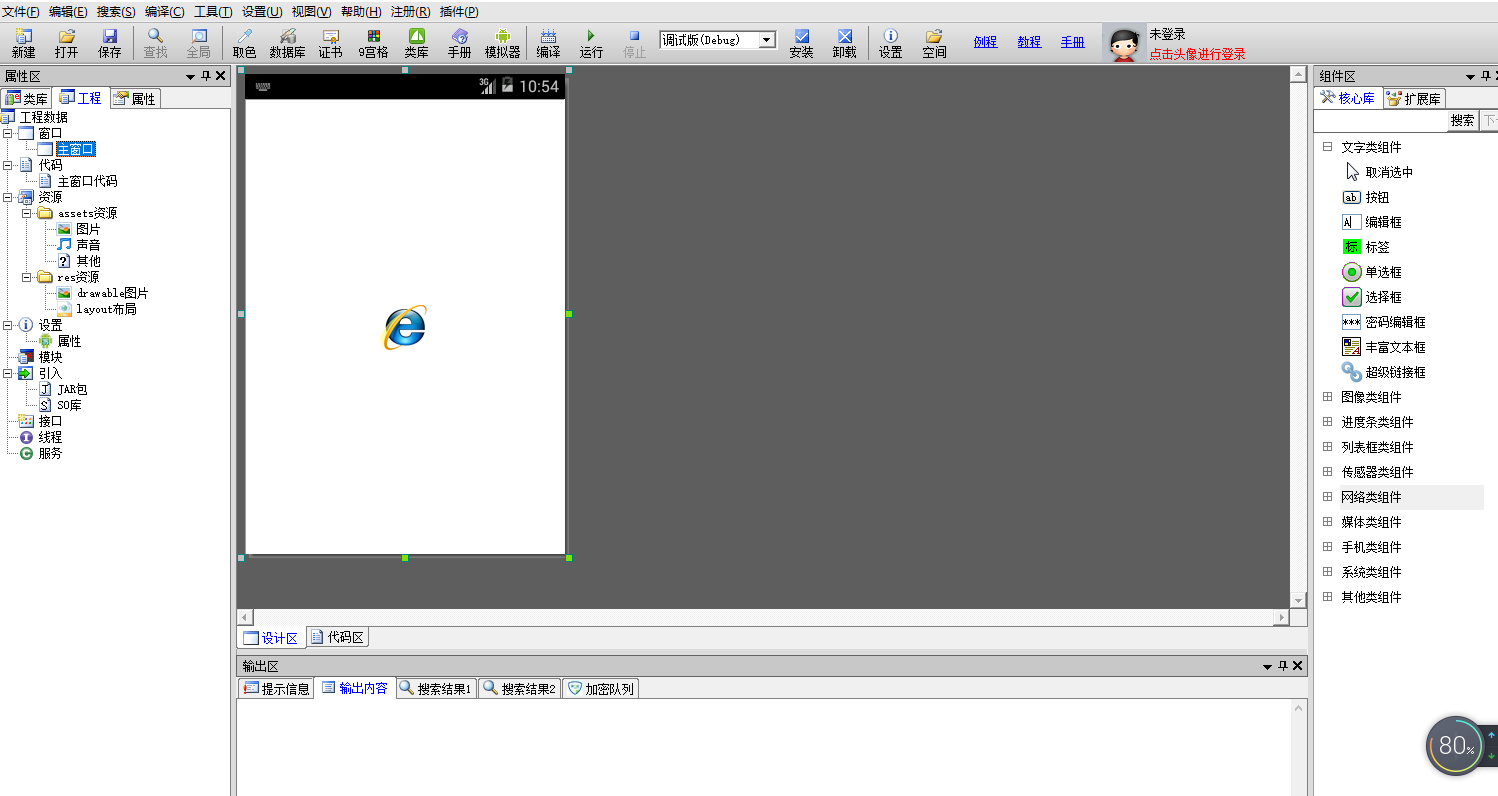
Task: Launch the 模拟器 Android emulator
Action: click(x=502, y=43)
